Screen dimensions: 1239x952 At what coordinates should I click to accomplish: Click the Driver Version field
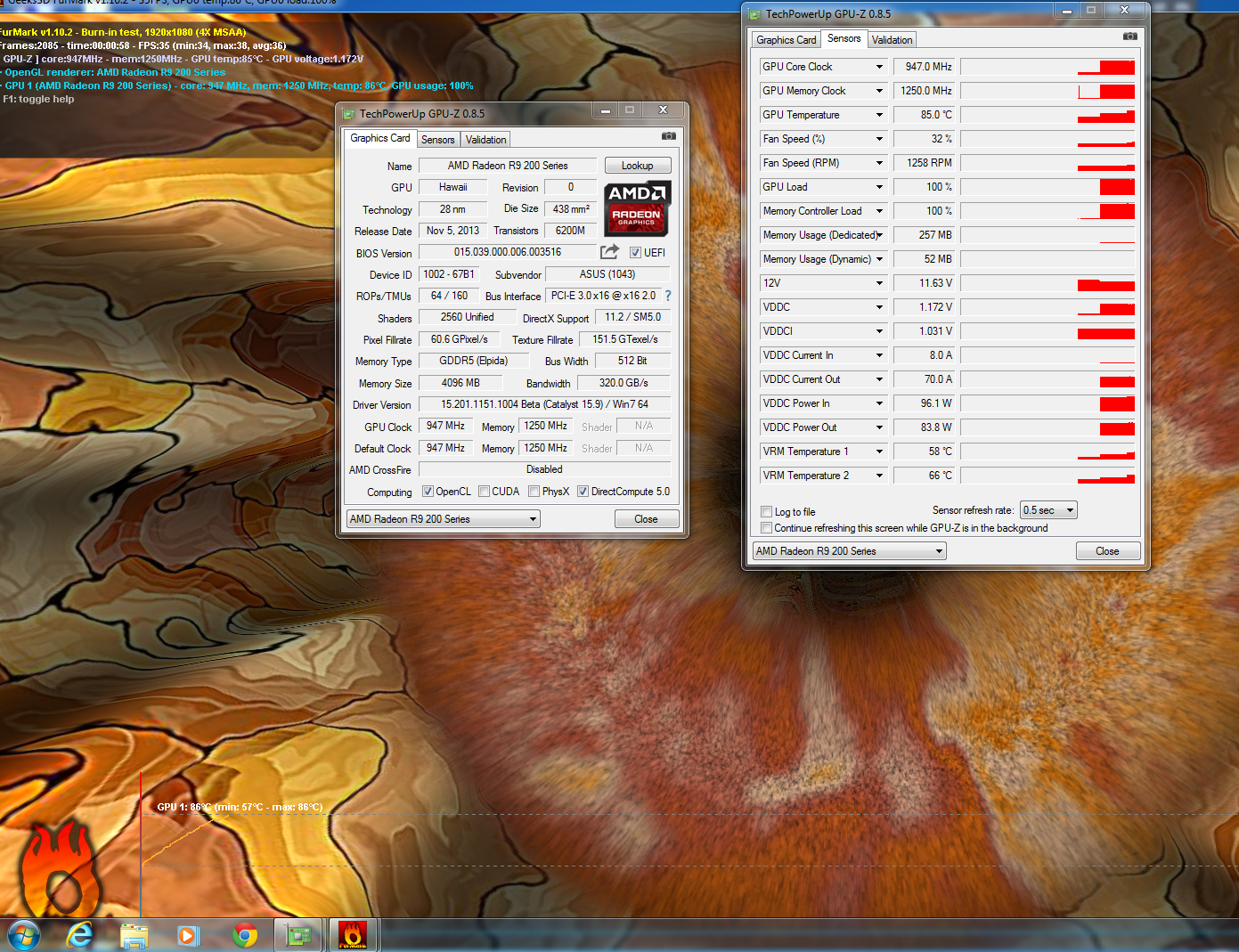click(x=545, y=404)
